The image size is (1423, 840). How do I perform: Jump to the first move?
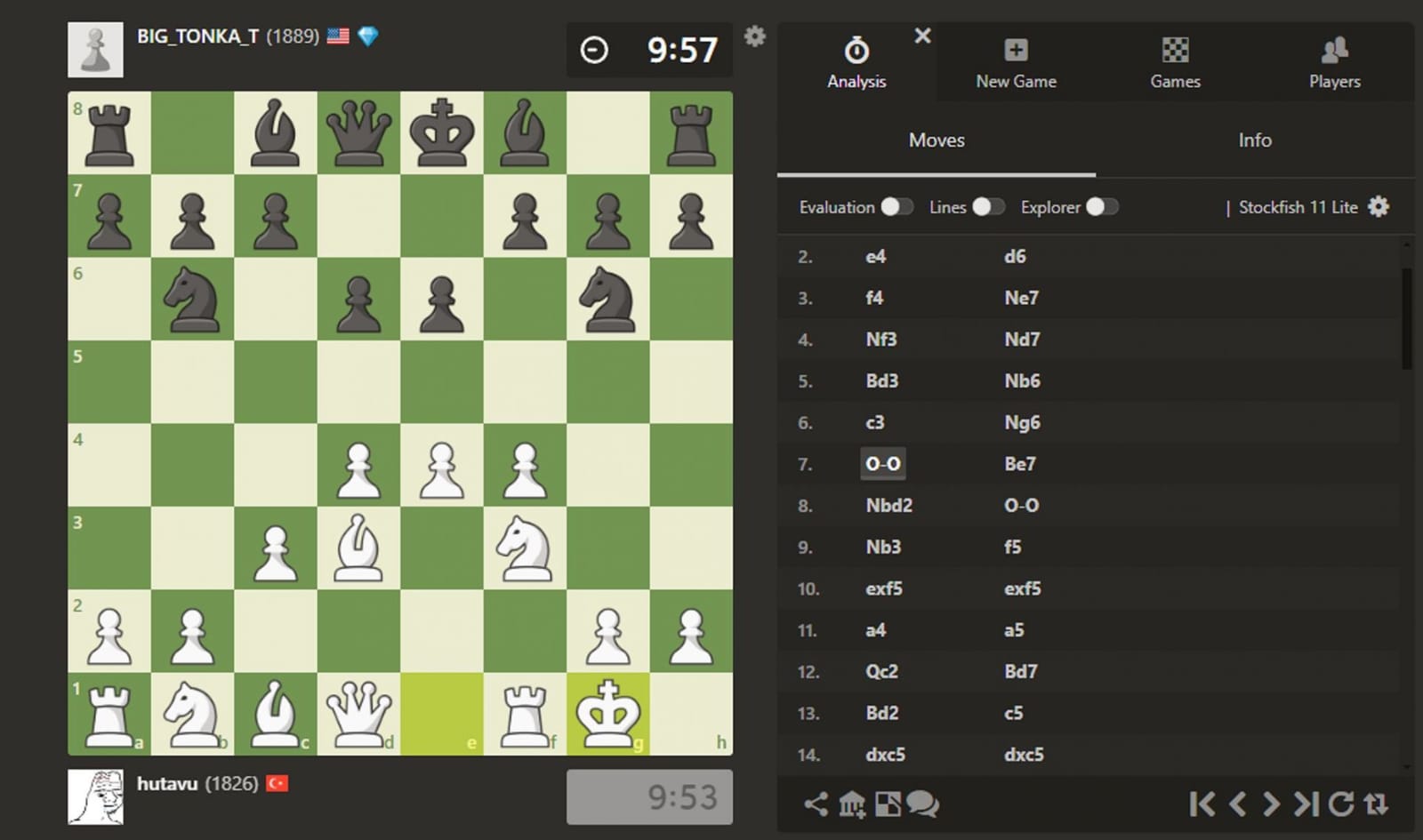point(1201,803)
